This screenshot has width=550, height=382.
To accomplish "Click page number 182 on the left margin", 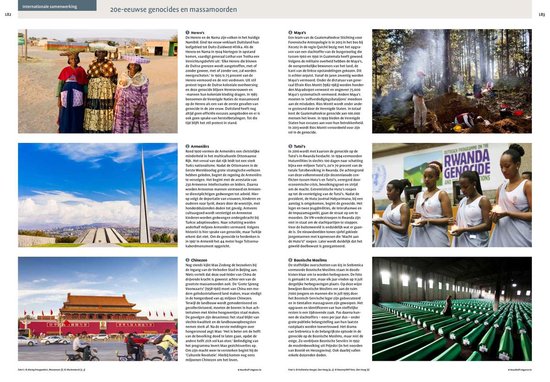I will point(8,14).
